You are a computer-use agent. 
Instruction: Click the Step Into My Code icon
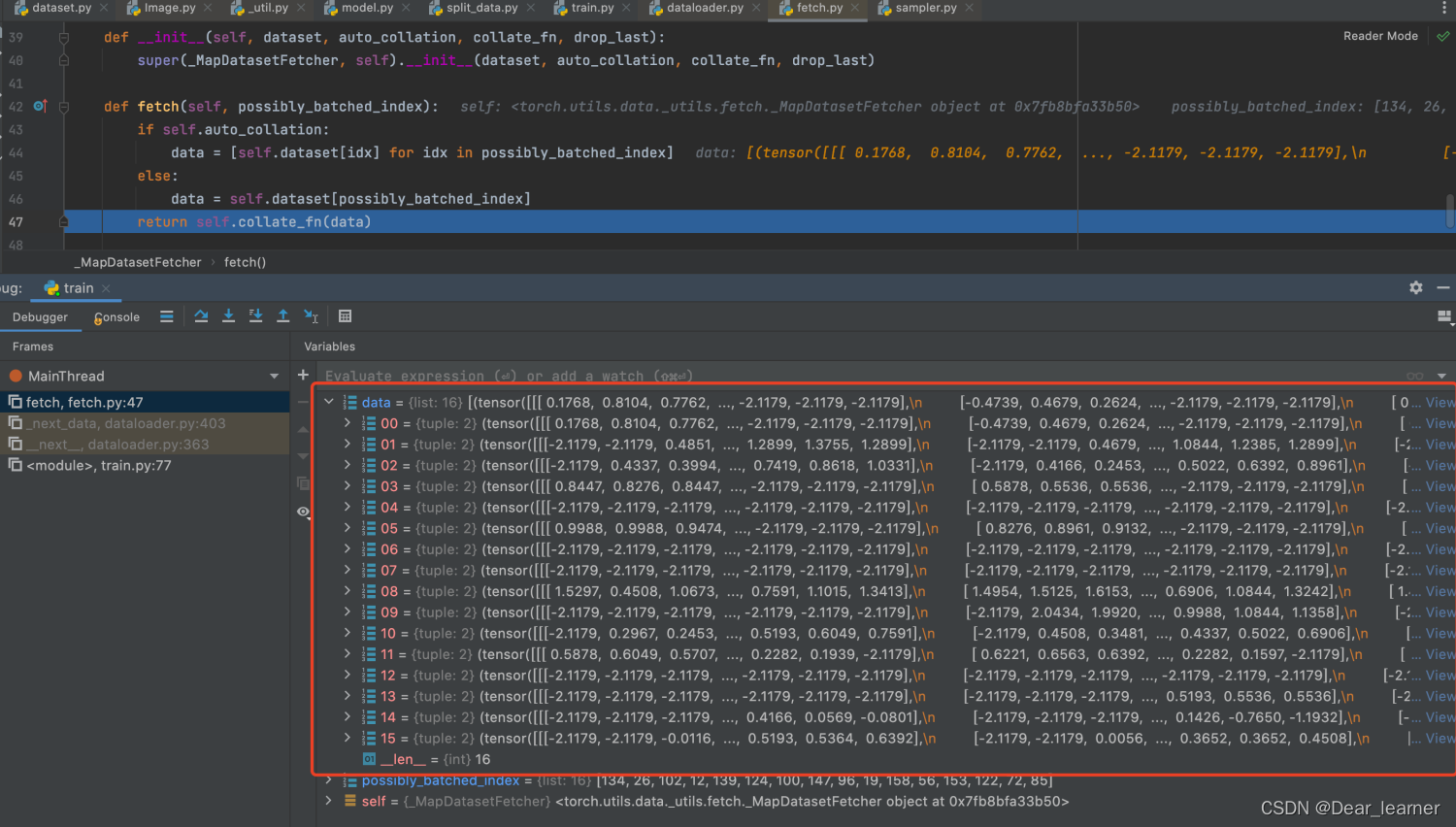[255, 316]
